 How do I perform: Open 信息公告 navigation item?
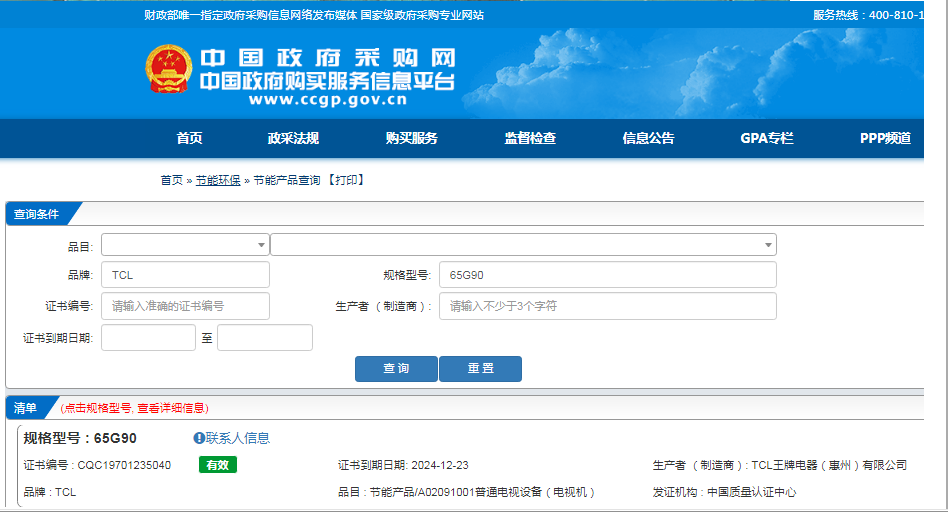click(x=648, y=138)
